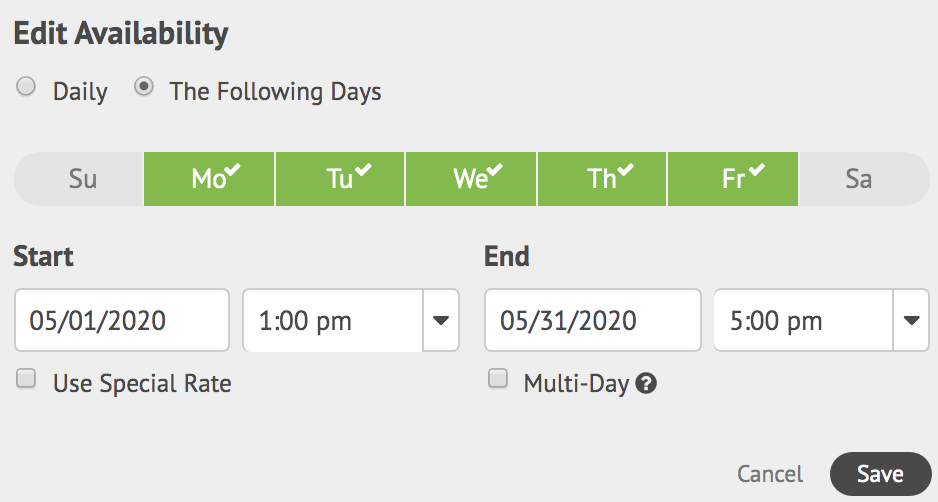
Task: Deselect Friday (Fr) day button
Action: click(x=733, y=179)
